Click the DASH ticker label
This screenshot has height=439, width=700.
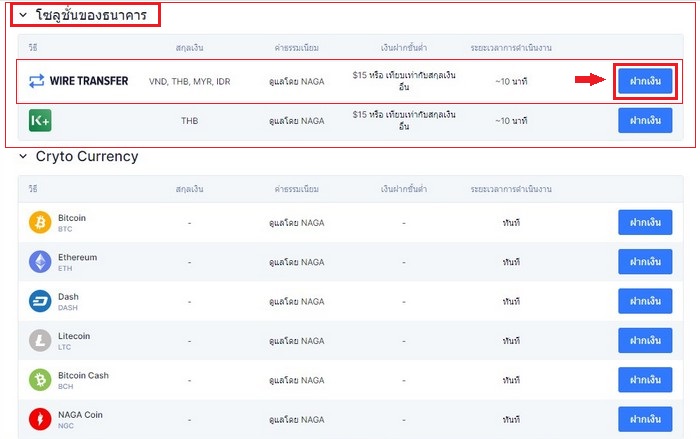pyautogui.click(x=68, y=308)
